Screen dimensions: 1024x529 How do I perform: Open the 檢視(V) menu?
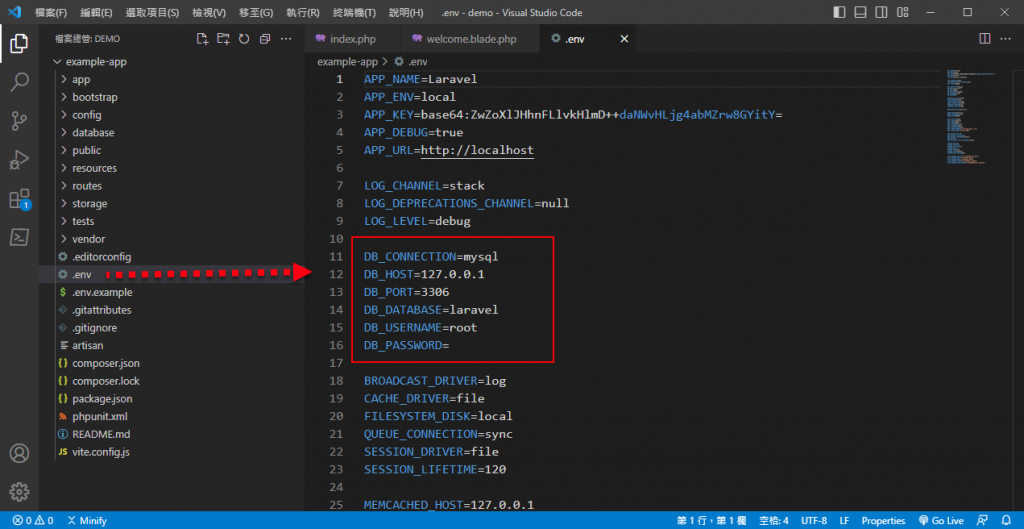(209, 12)
